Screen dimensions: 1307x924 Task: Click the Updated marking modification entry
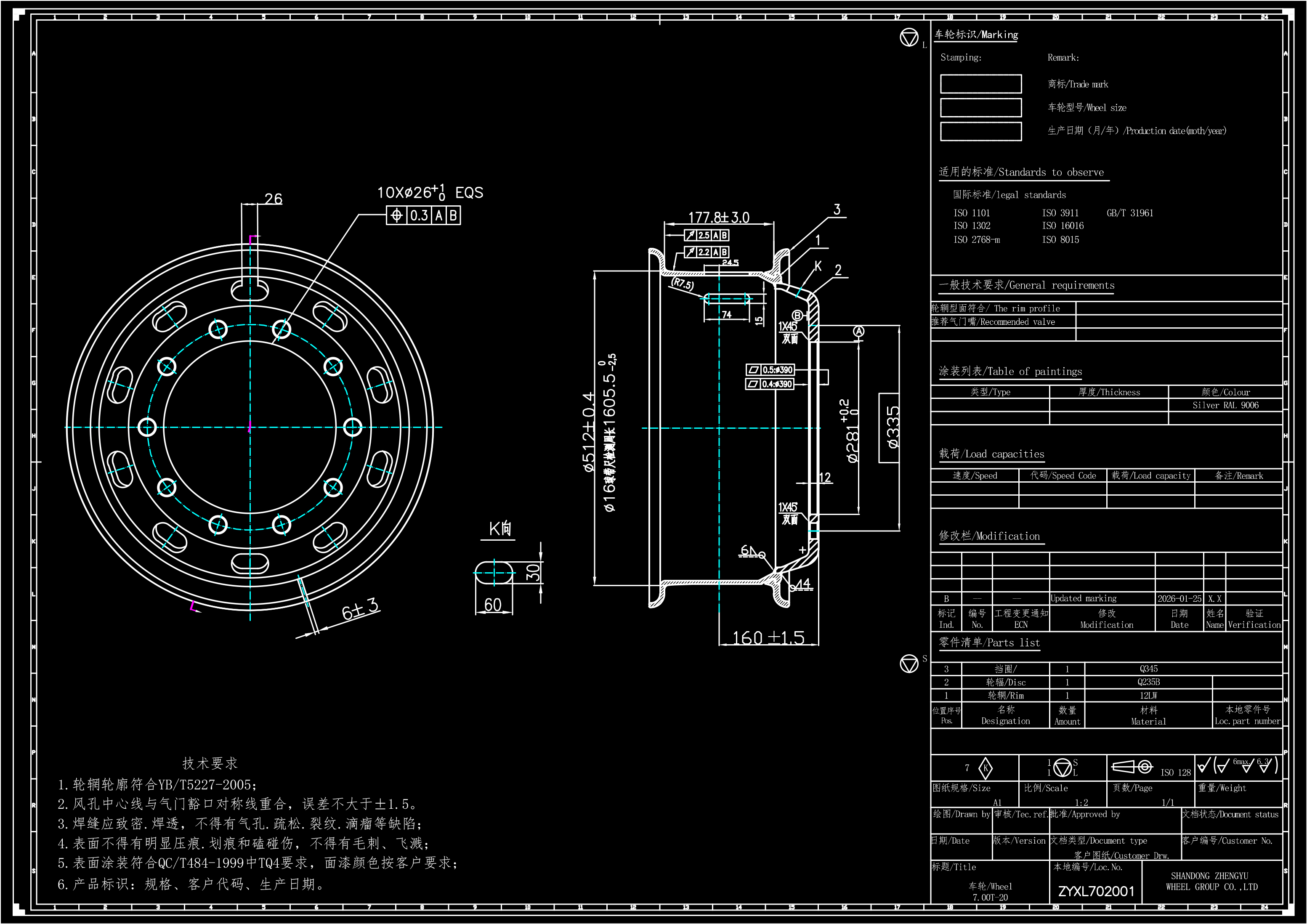point(1083,598)
